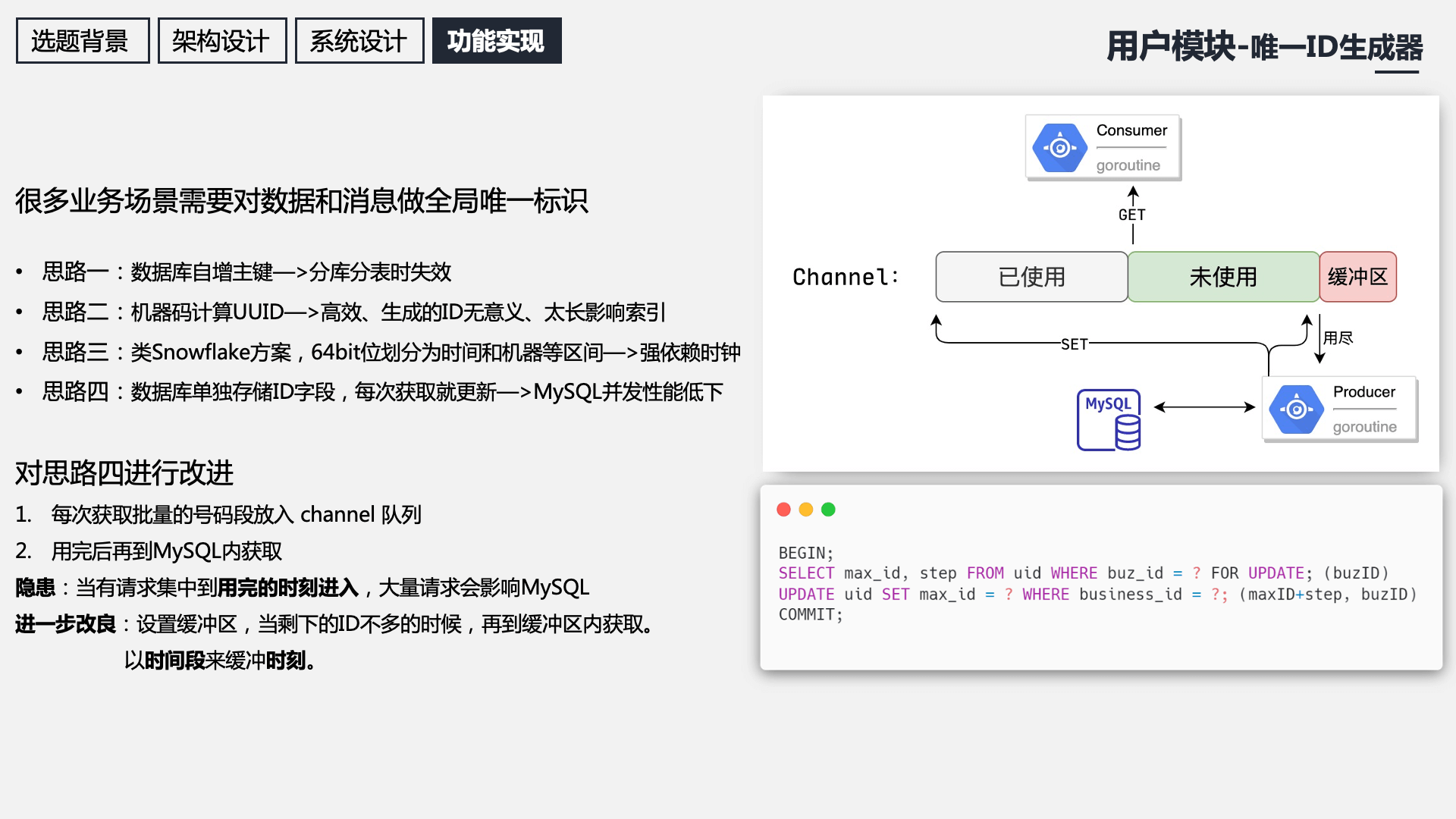Click the MySQL database icon

coord(1109,419)
